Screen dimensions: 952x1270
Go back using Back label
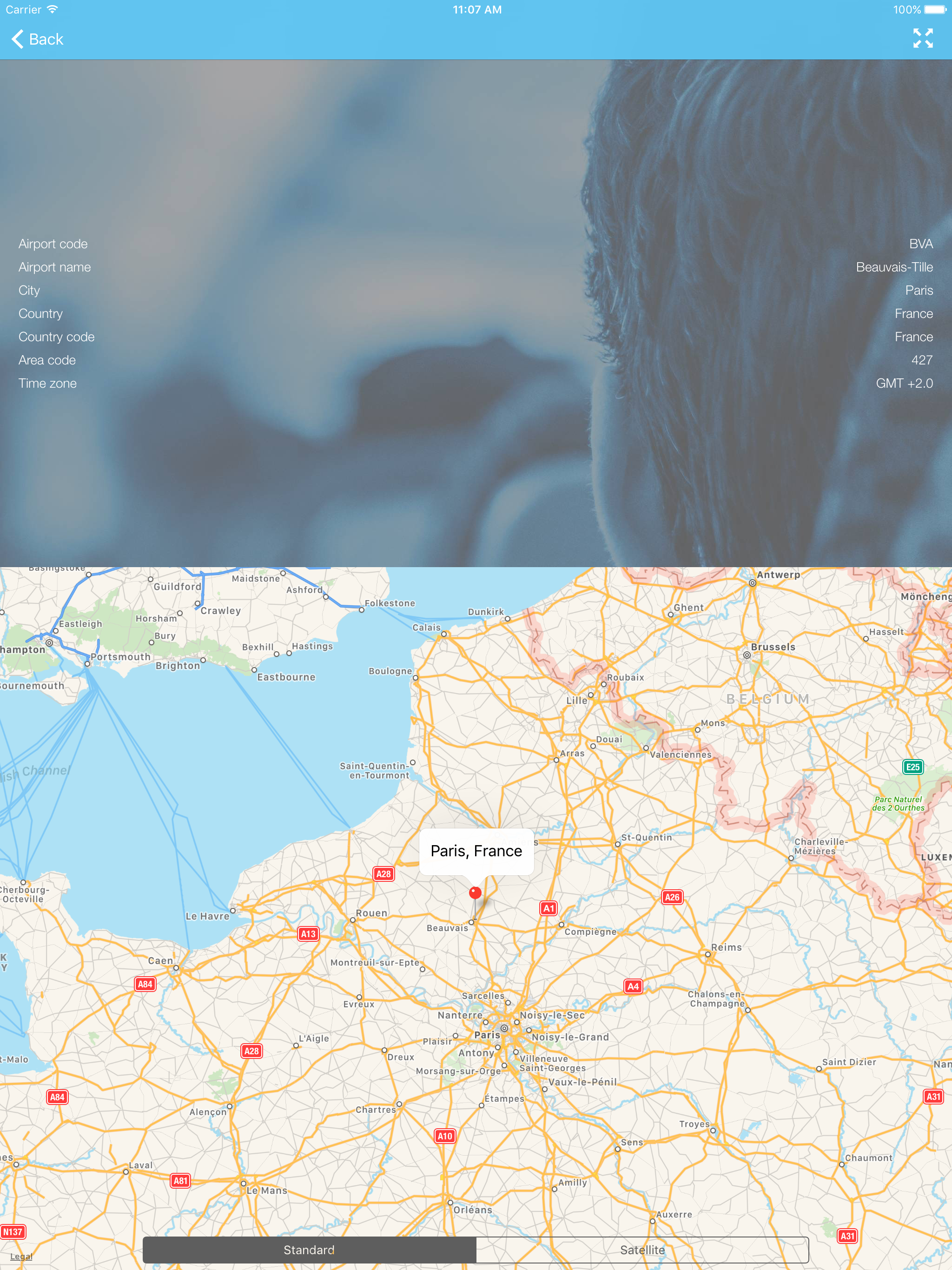[x=46, y=39]
